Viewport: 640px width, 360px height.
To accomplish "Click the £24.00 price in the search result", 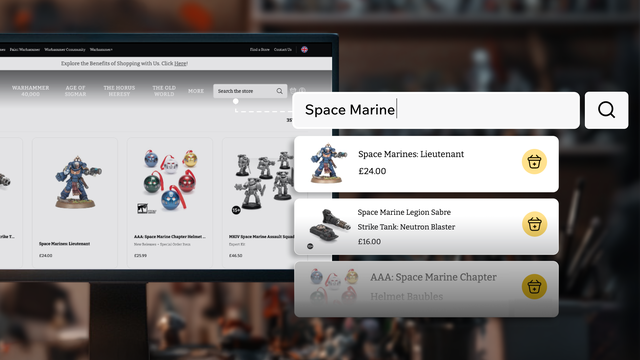I will tap(372, 171).
